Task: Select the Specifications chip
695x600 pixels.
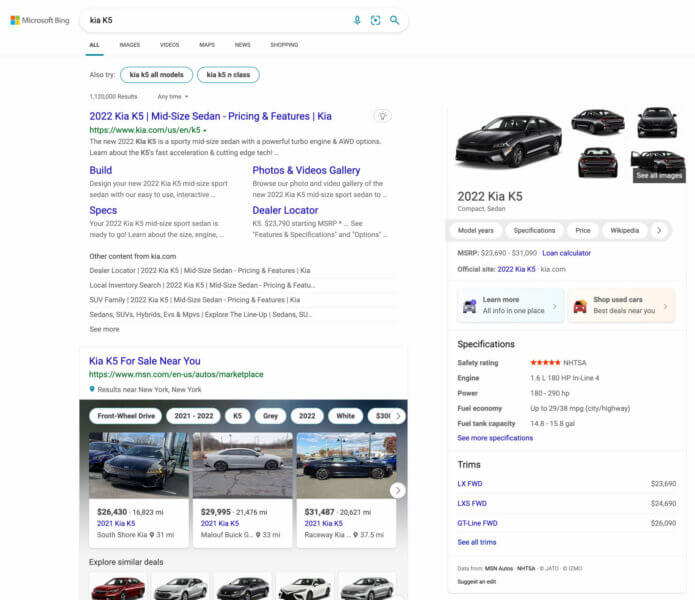Action: [534, 230]
